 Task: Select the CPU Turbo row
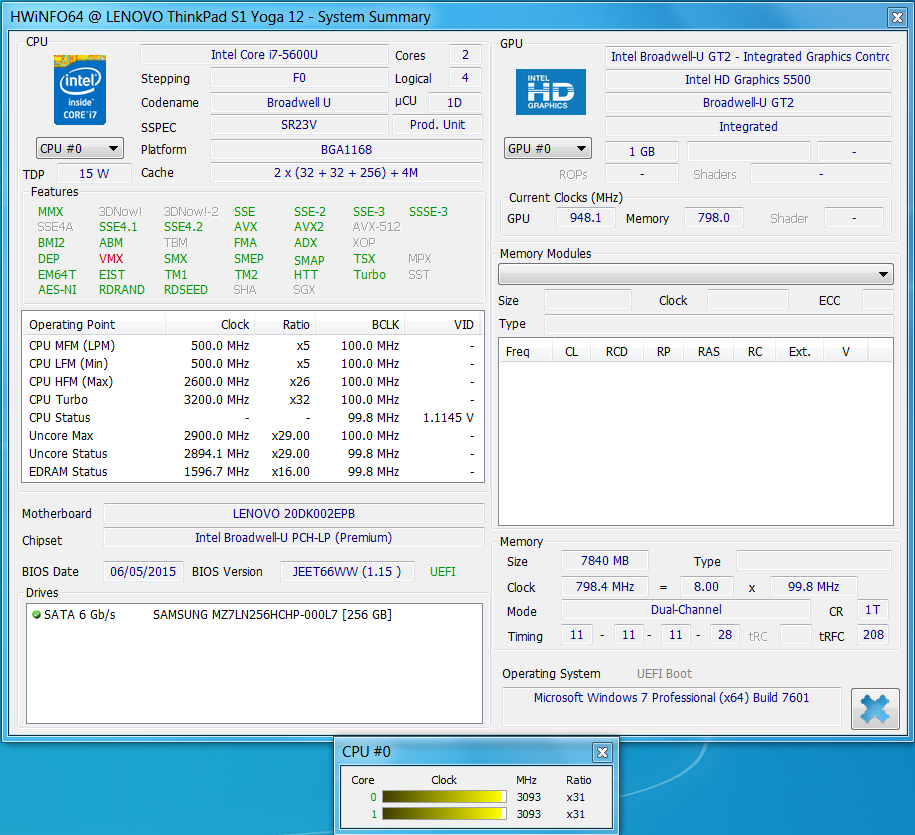coord(253,400)
